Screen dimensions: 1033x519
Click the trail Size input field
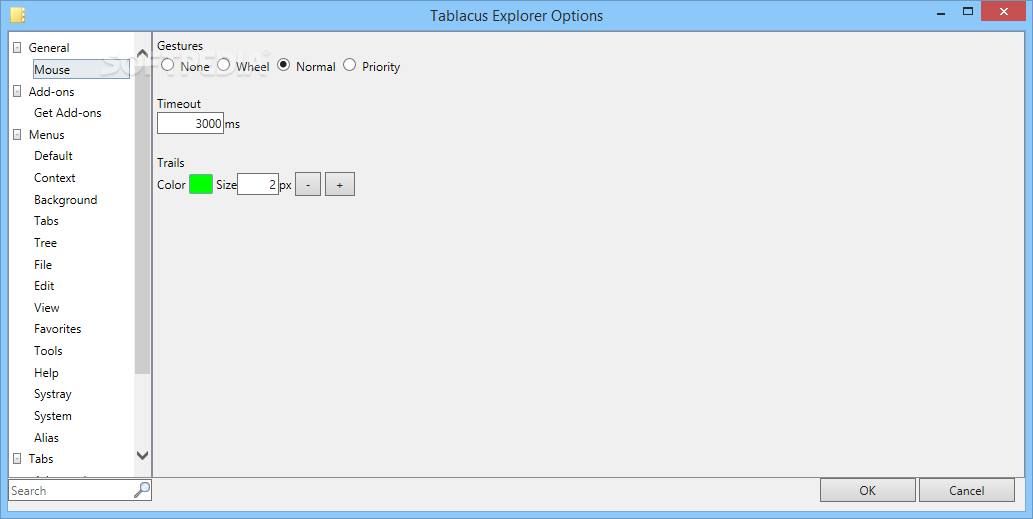[x=258, y=184]
